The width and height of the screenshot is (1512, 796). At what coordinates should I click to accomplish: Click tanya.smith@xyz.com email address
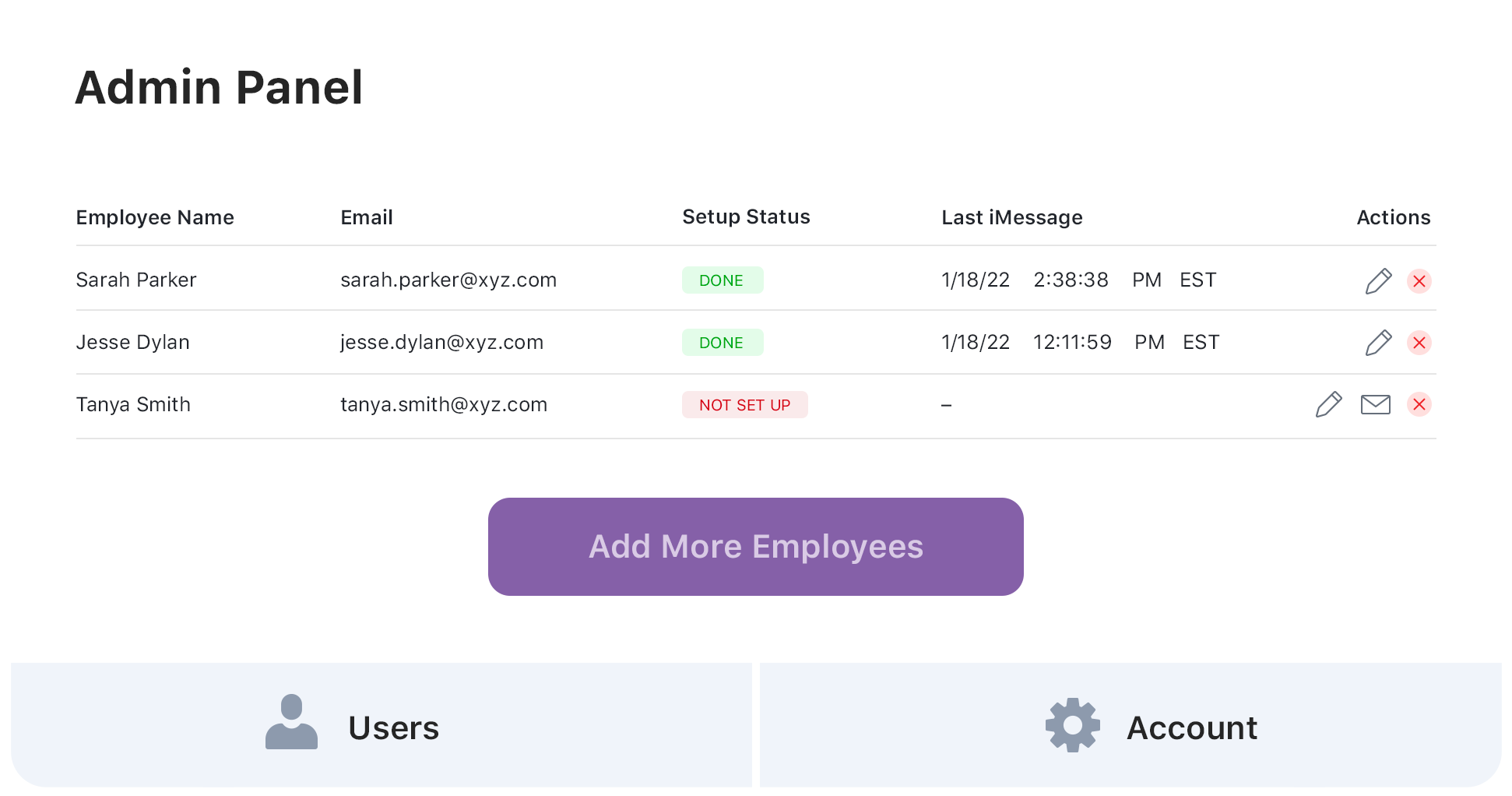444,405
